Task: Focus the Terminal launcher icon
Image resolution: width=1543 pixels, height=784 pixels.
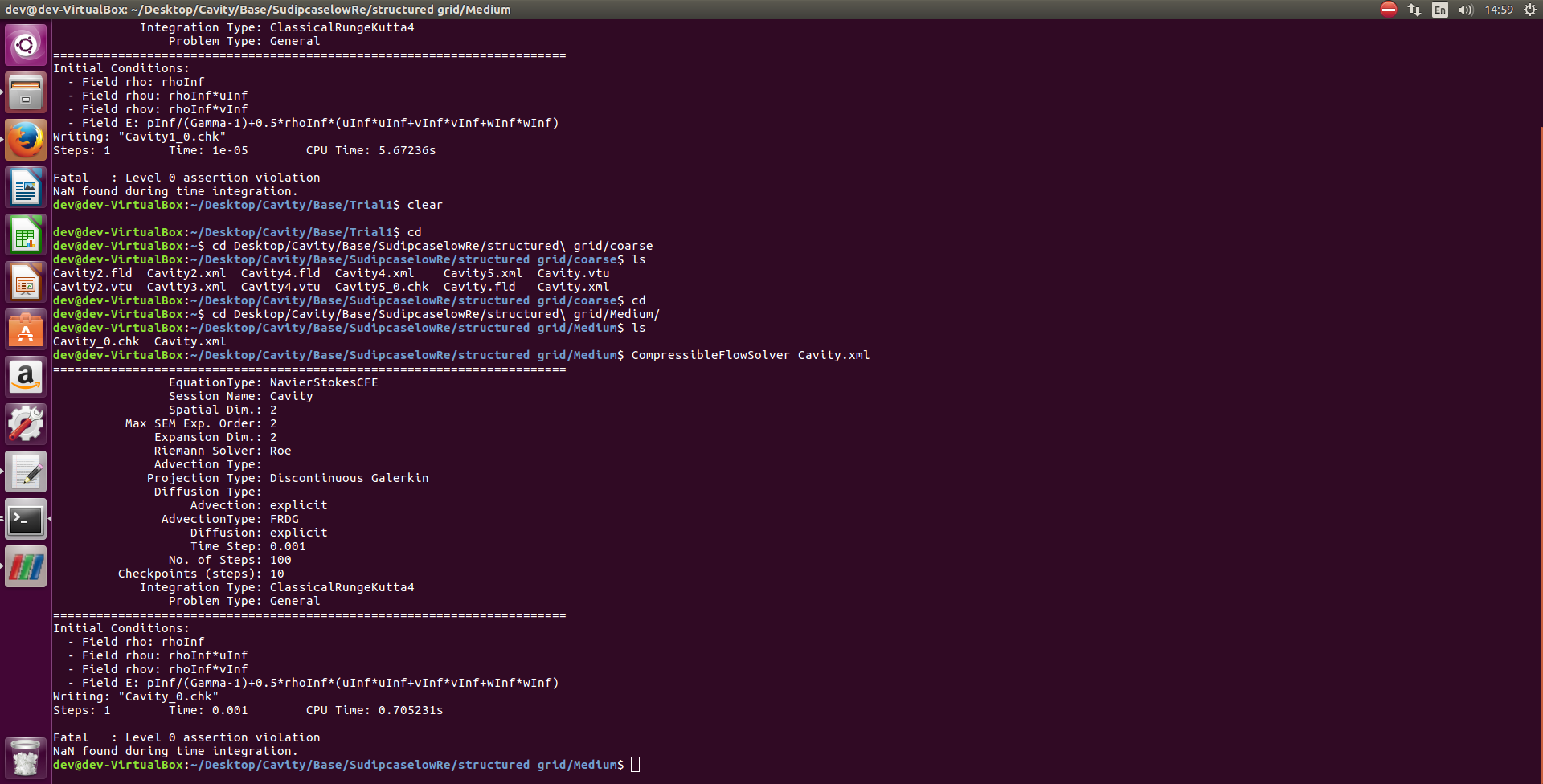Action: [x=26, y=519]
